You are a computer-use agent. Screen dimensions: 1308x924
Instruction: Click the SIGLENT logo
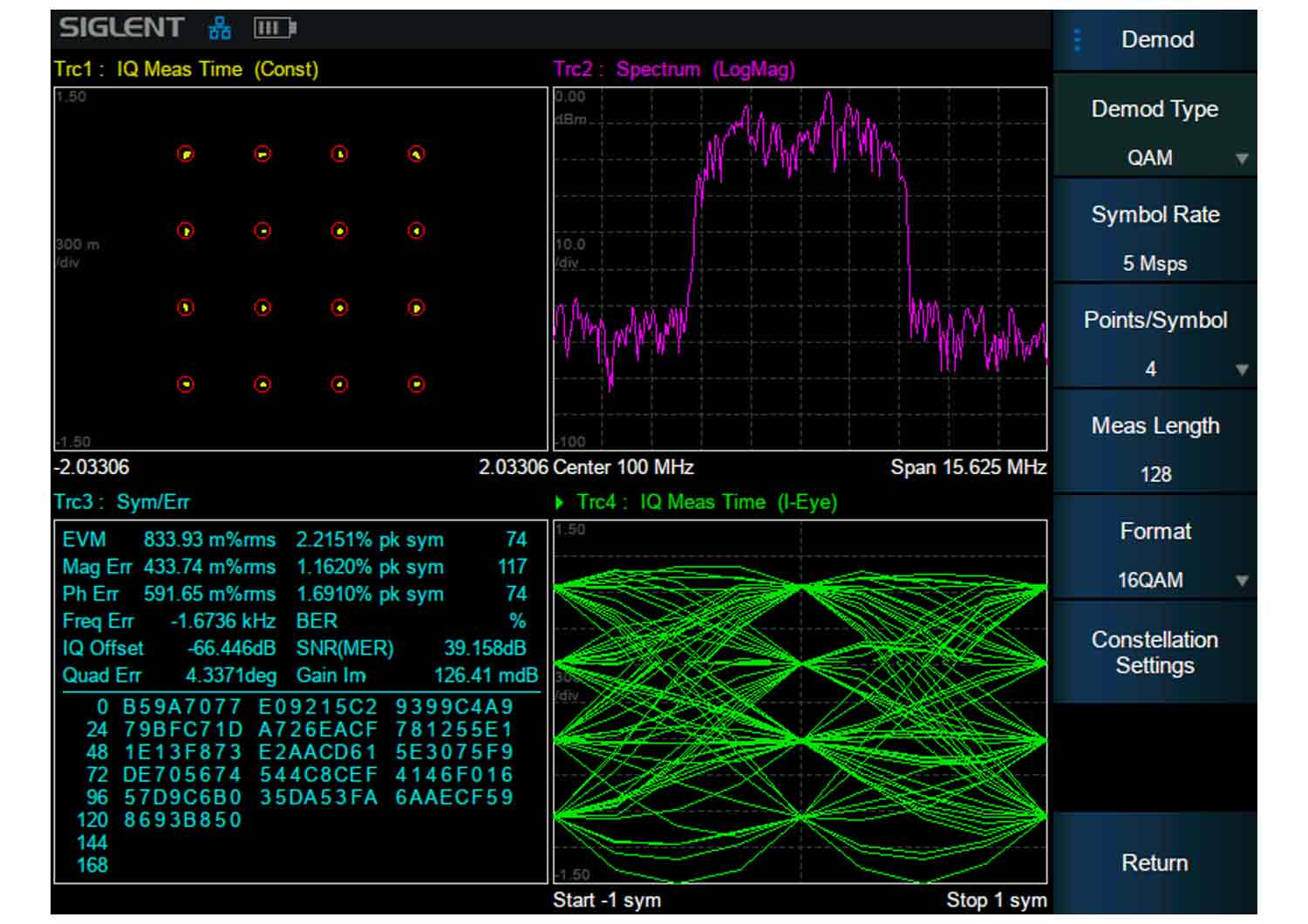point(121,28)
